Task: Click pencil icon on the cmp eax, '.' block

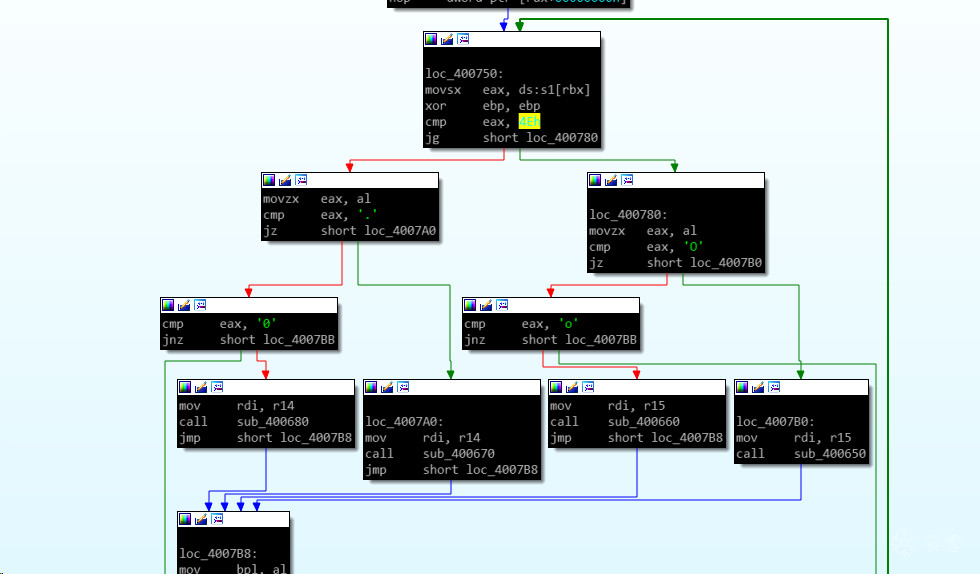Action: tap(285, 180)
